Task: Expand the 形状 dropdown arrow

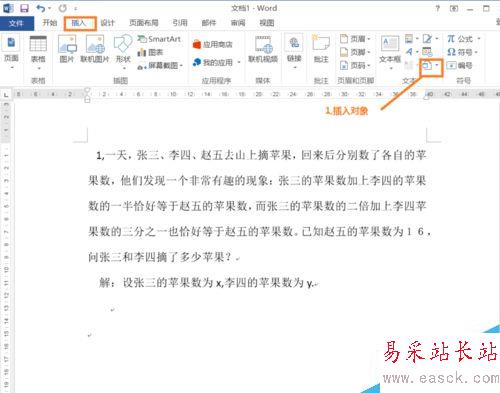Action: tap(124, 68)
